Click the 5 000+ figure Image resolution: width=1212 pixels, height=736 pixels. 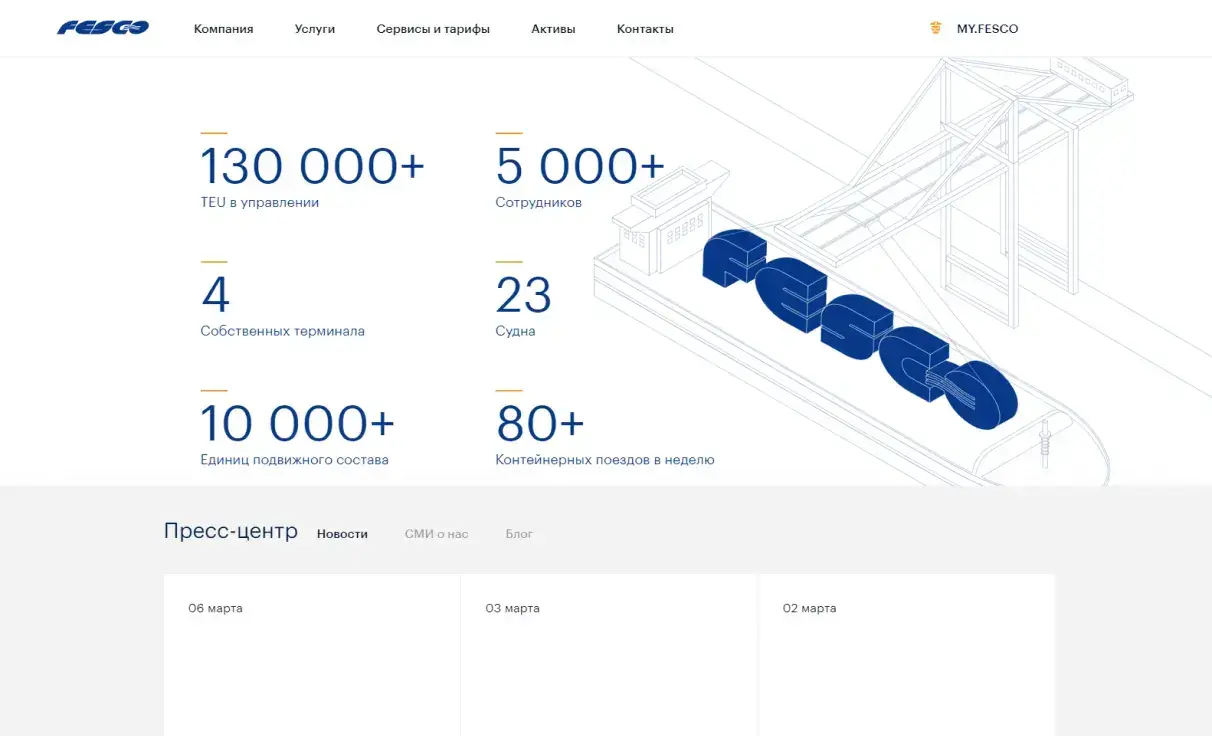pyautogui.click(x=580, y=166)
